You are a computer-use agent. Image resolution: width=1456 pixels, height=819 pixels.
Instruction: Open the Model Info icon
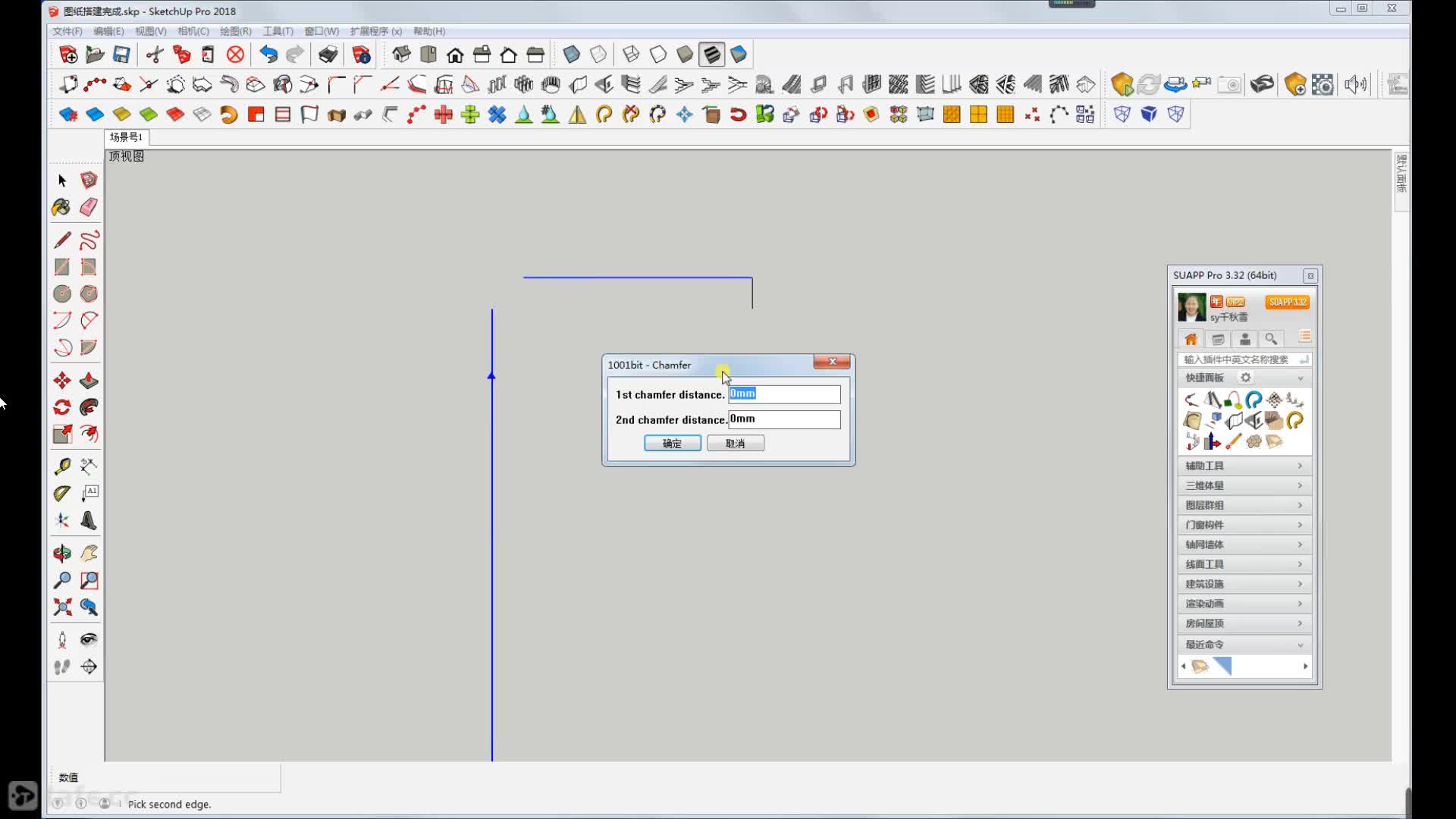click(362, 55)
